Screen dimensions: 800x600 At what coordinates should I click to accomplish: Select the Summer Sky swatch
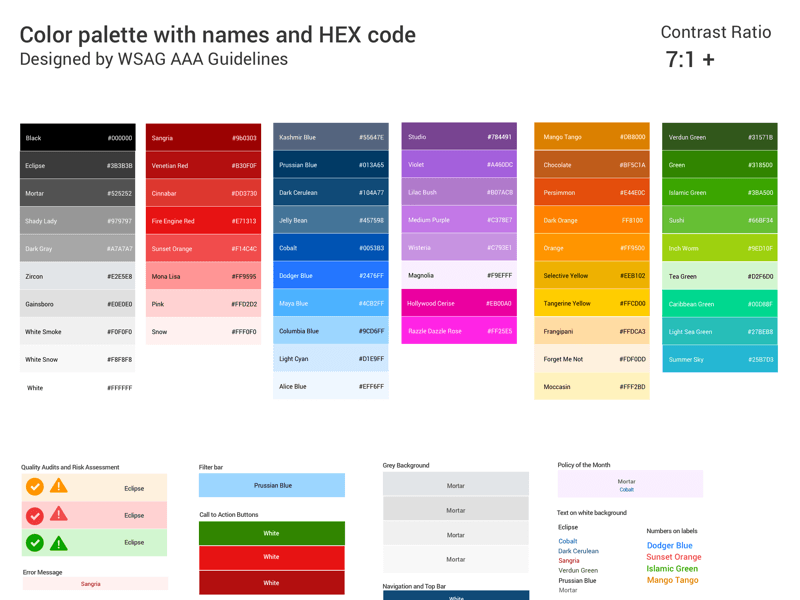point(720,359)
